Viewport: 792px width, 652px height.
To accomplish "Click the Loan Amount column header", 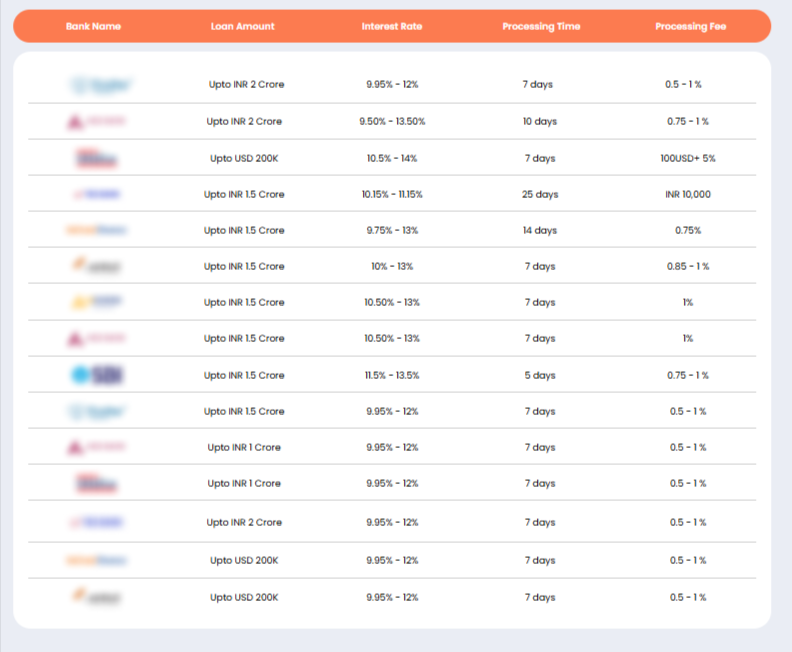I will tap(242, 26).
